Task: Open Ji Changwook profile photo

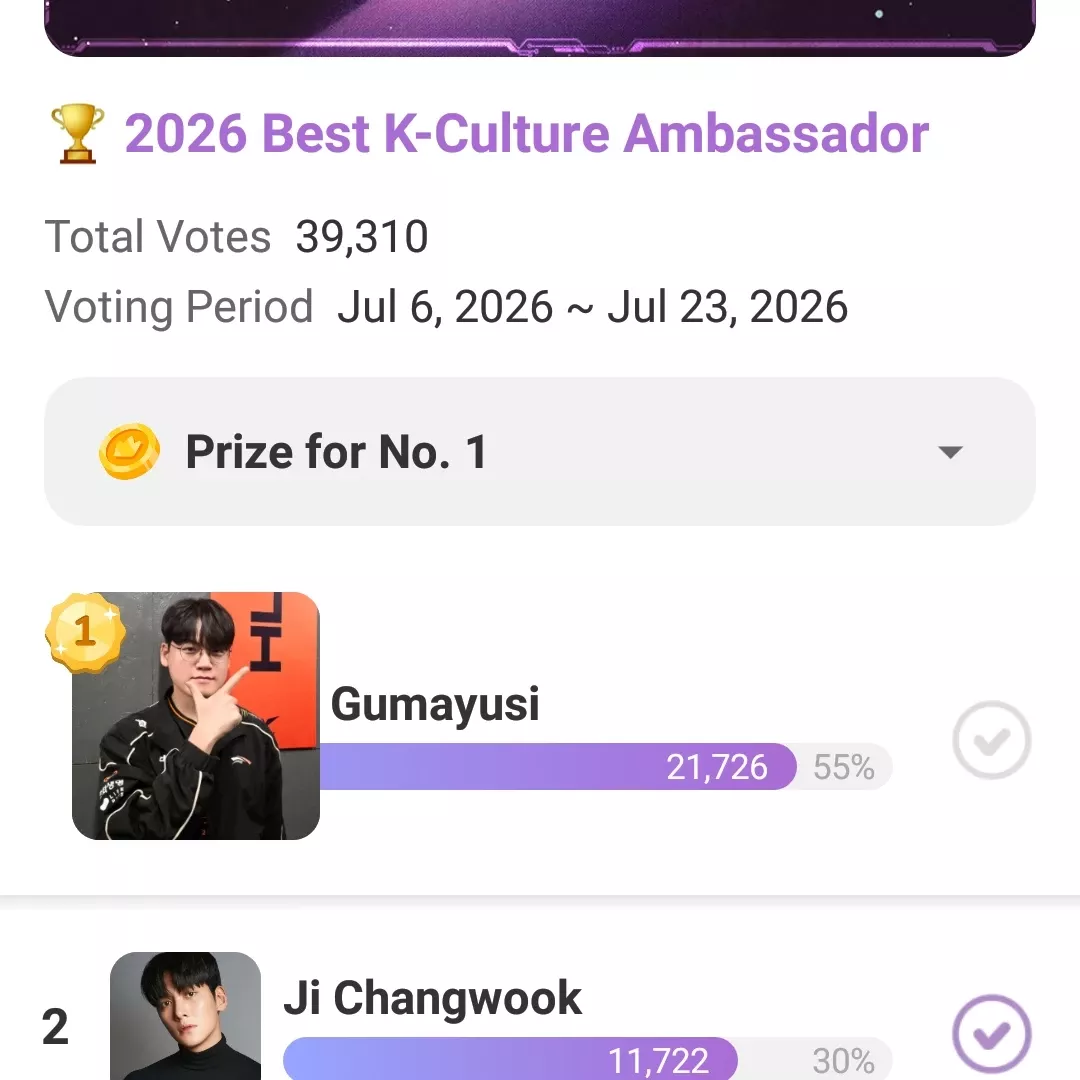Action: pos(185,1016)
